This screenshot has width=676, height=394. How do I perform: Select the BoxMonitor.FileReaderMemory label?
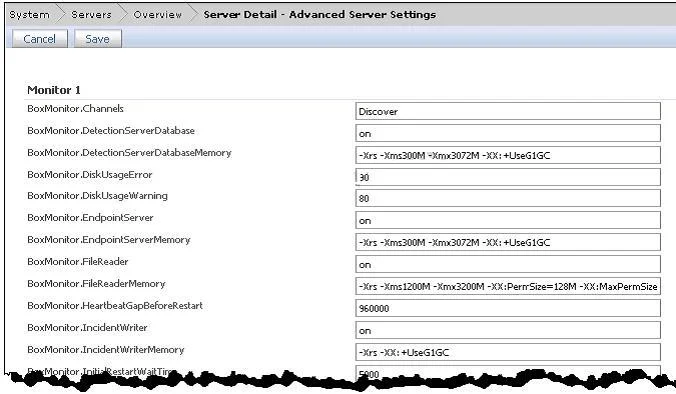click(96, 284)
